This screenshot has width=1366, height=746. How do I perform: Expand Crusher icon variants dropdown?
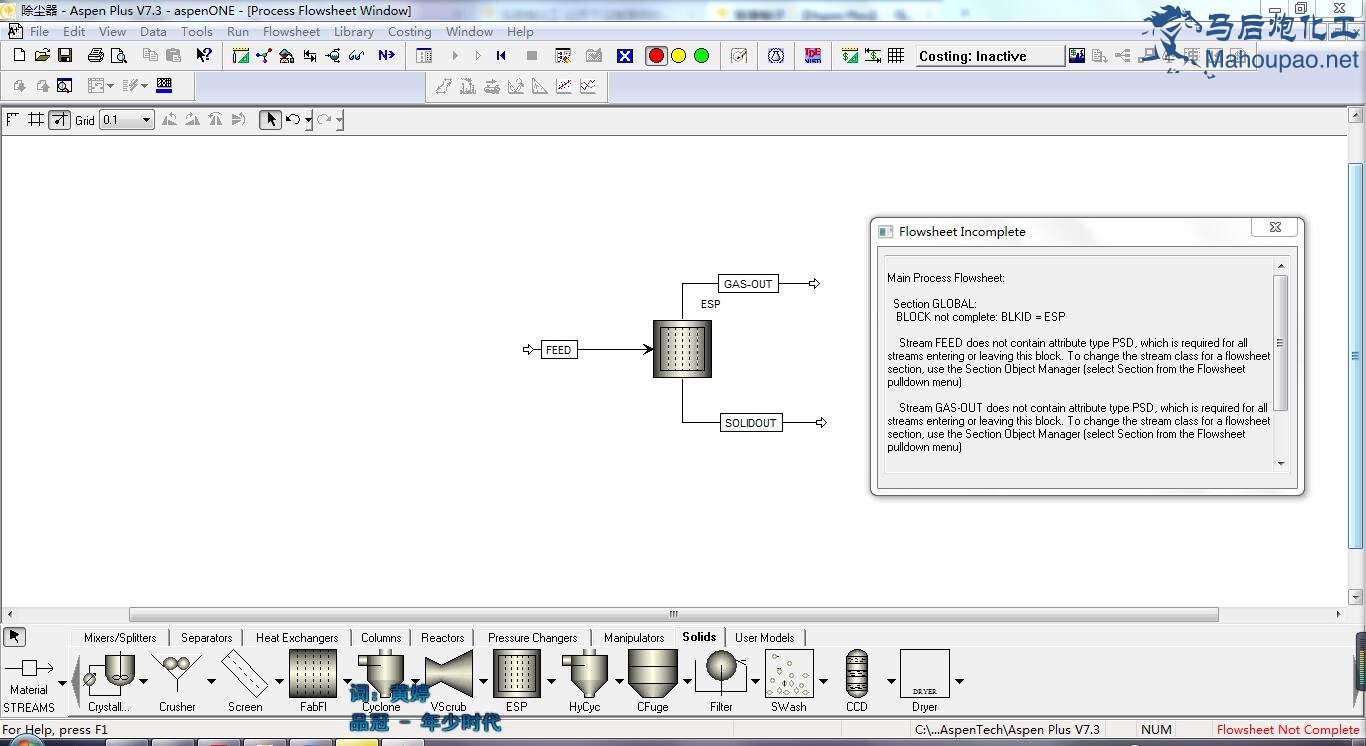(211, 682)
